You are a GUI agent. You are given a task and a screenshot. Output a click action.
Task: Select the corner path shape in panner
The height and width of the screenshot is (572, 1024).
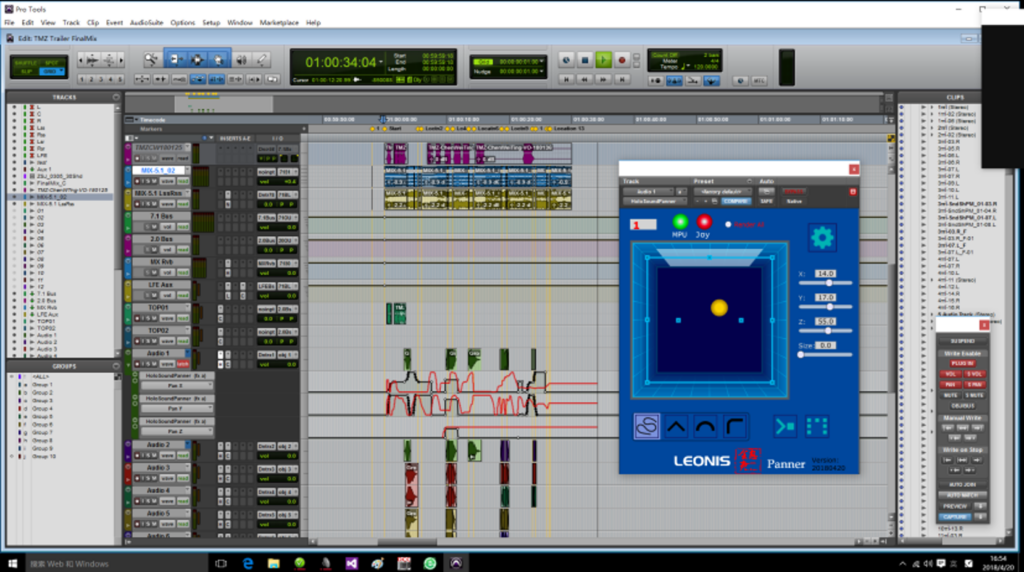735,426
